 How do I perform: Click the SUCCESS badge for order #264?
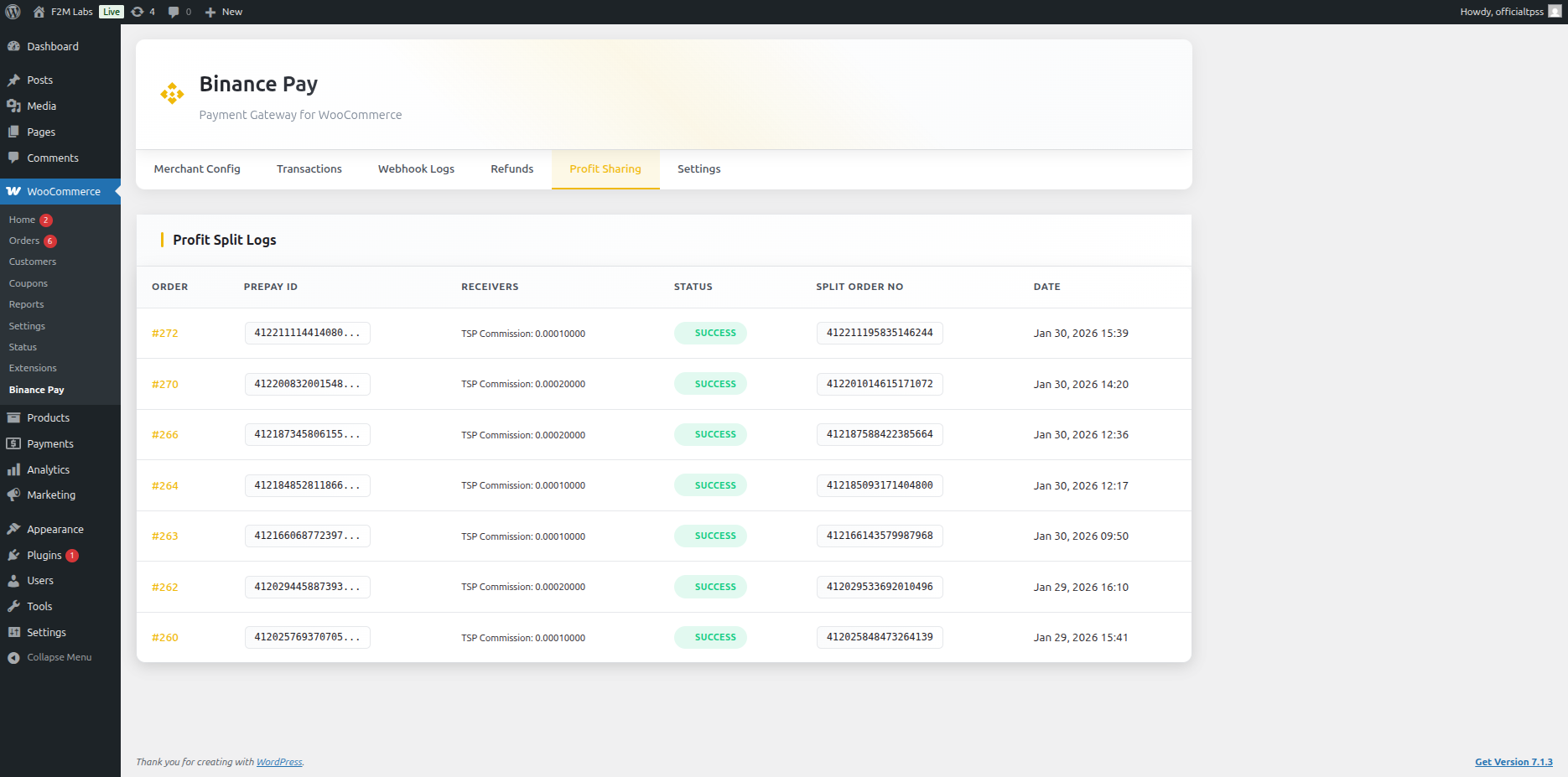click(x=710, y=485)
